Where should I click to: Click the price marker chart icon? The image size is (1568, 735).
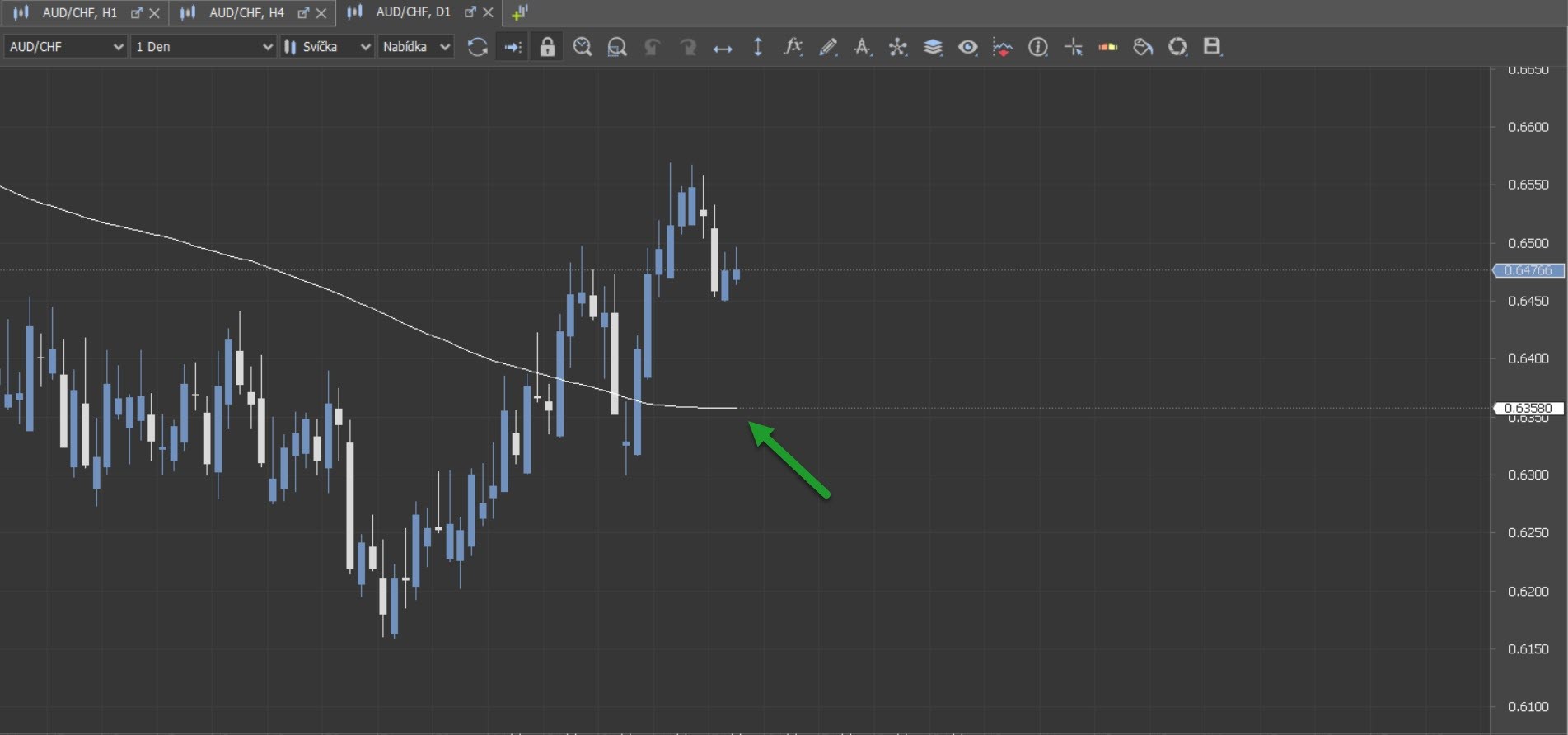1003,47
